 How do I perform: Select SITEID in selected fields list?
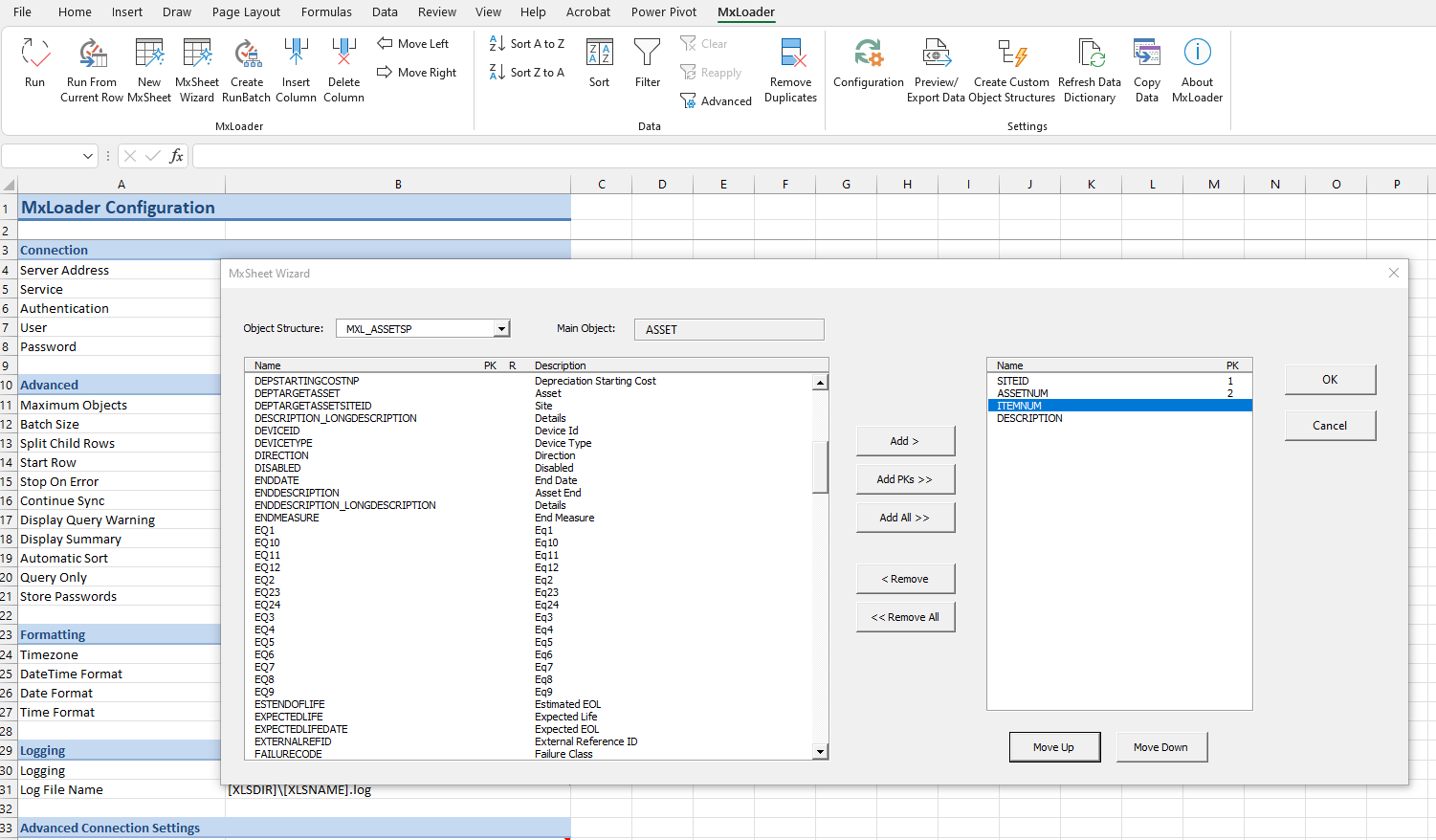click(x=1119, y=381)
